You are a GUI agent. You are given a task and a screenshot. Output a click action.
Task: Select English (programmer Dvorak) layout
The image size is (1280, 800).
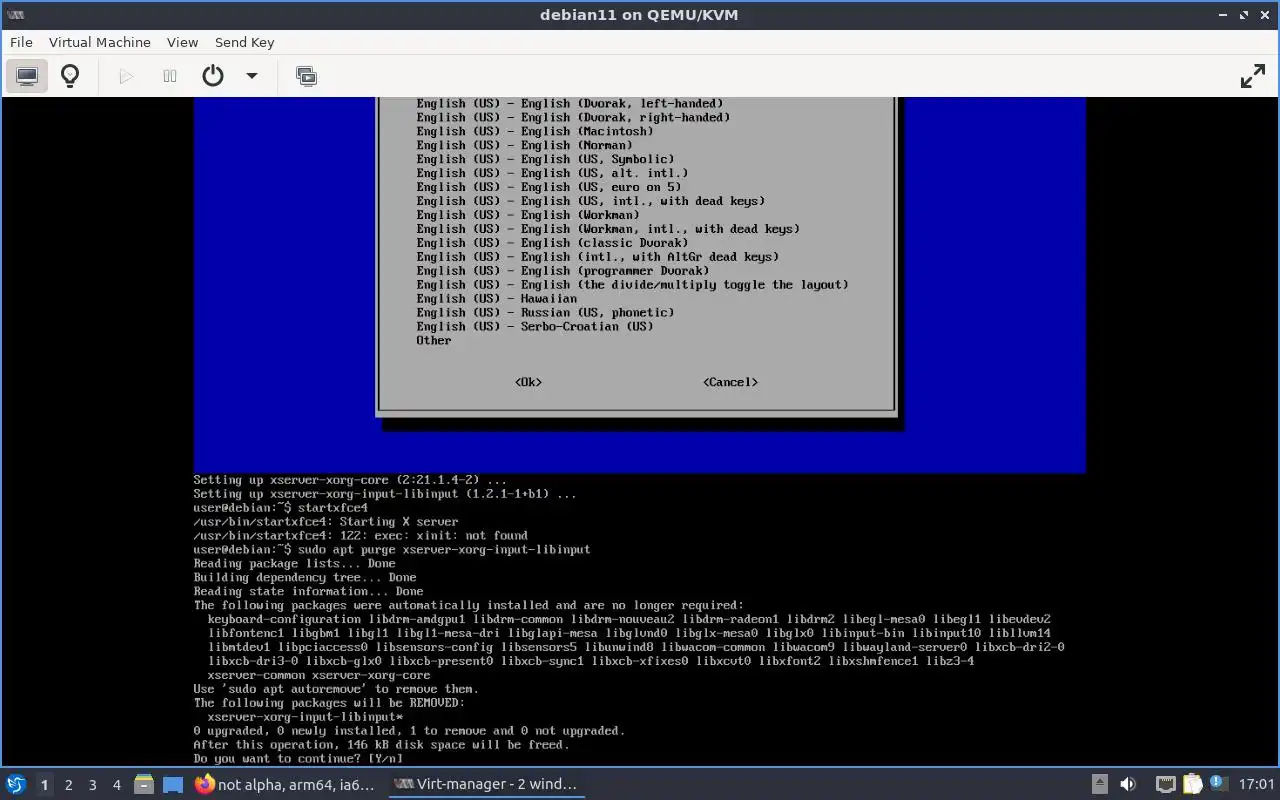[x=563, y=271]
